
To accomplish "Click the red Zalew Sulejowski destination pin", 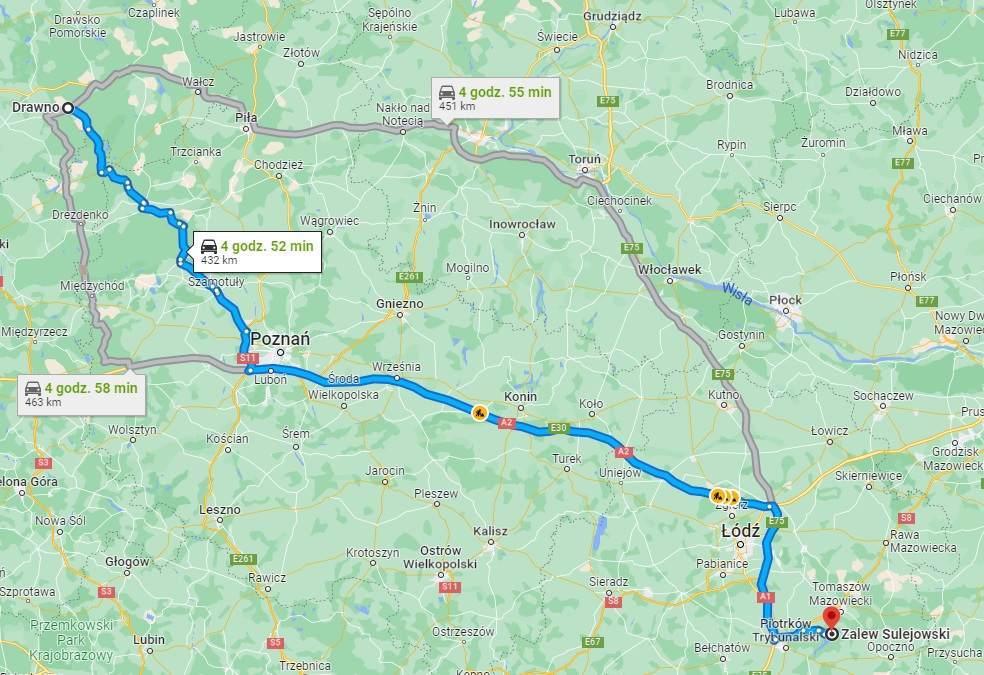I will tap(832, 619).
